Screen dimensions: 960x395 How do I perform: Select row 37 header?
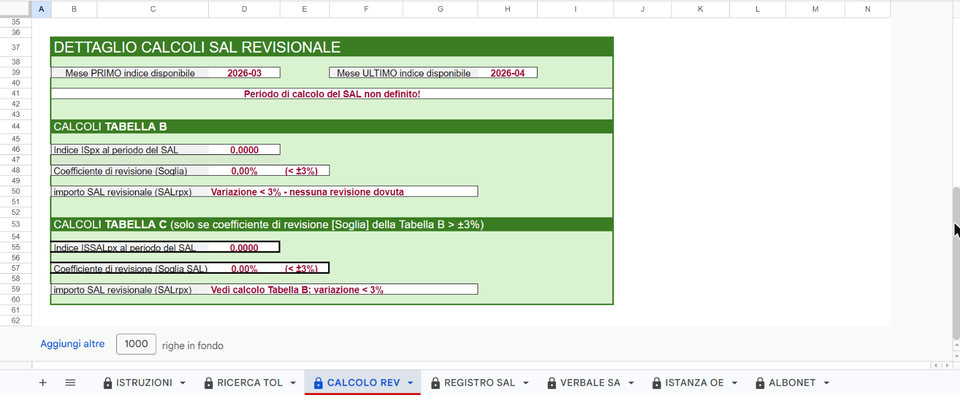pyautogui.click(x=16, y=47)
